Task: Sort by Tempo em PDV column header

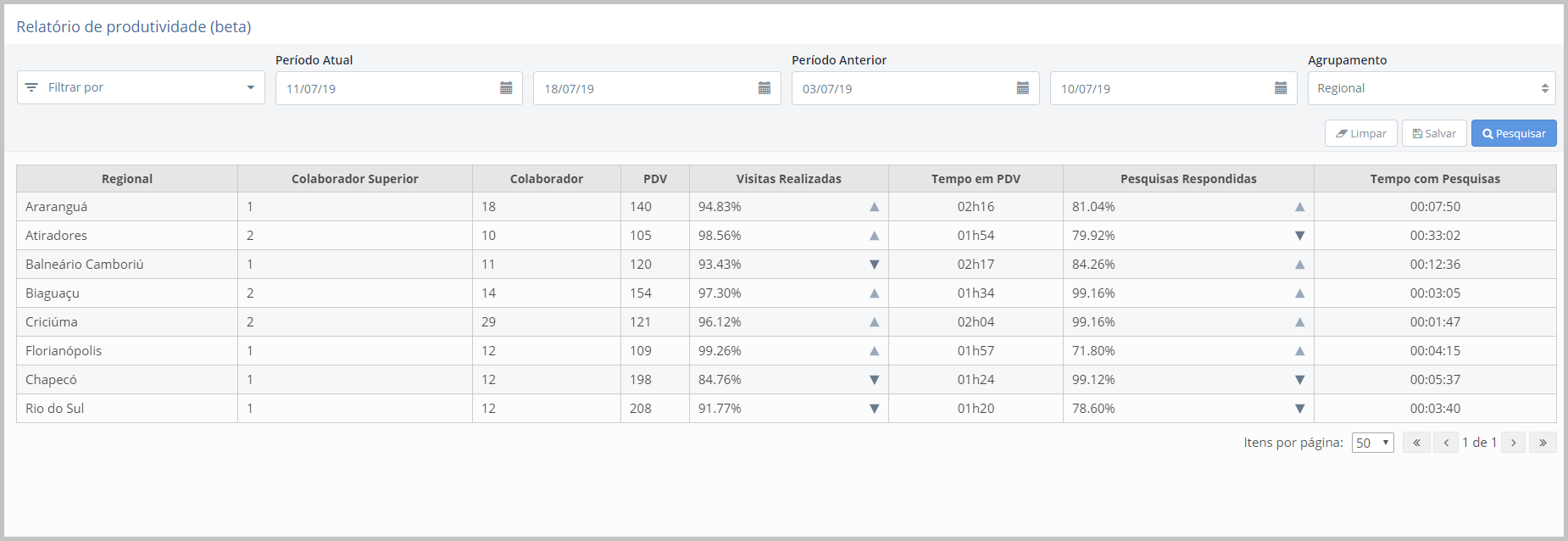Action: pyautogui.click(x=975, y=179)
